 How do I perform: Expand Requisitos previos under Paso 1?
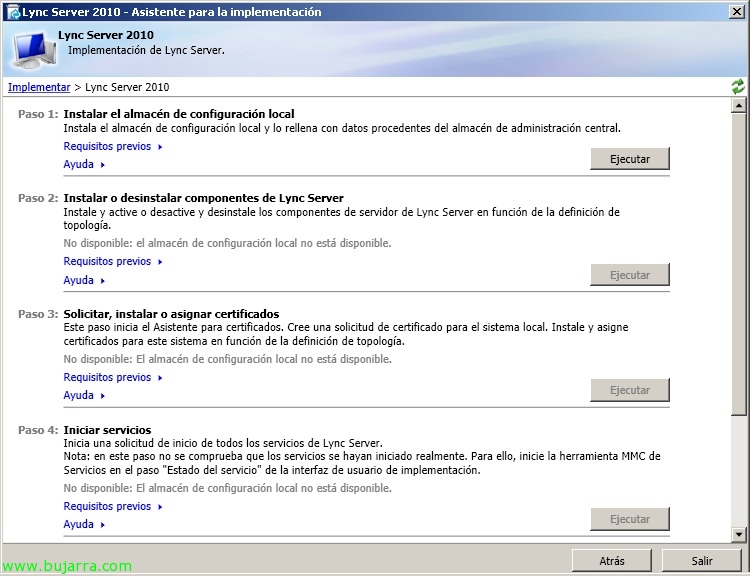113,146
